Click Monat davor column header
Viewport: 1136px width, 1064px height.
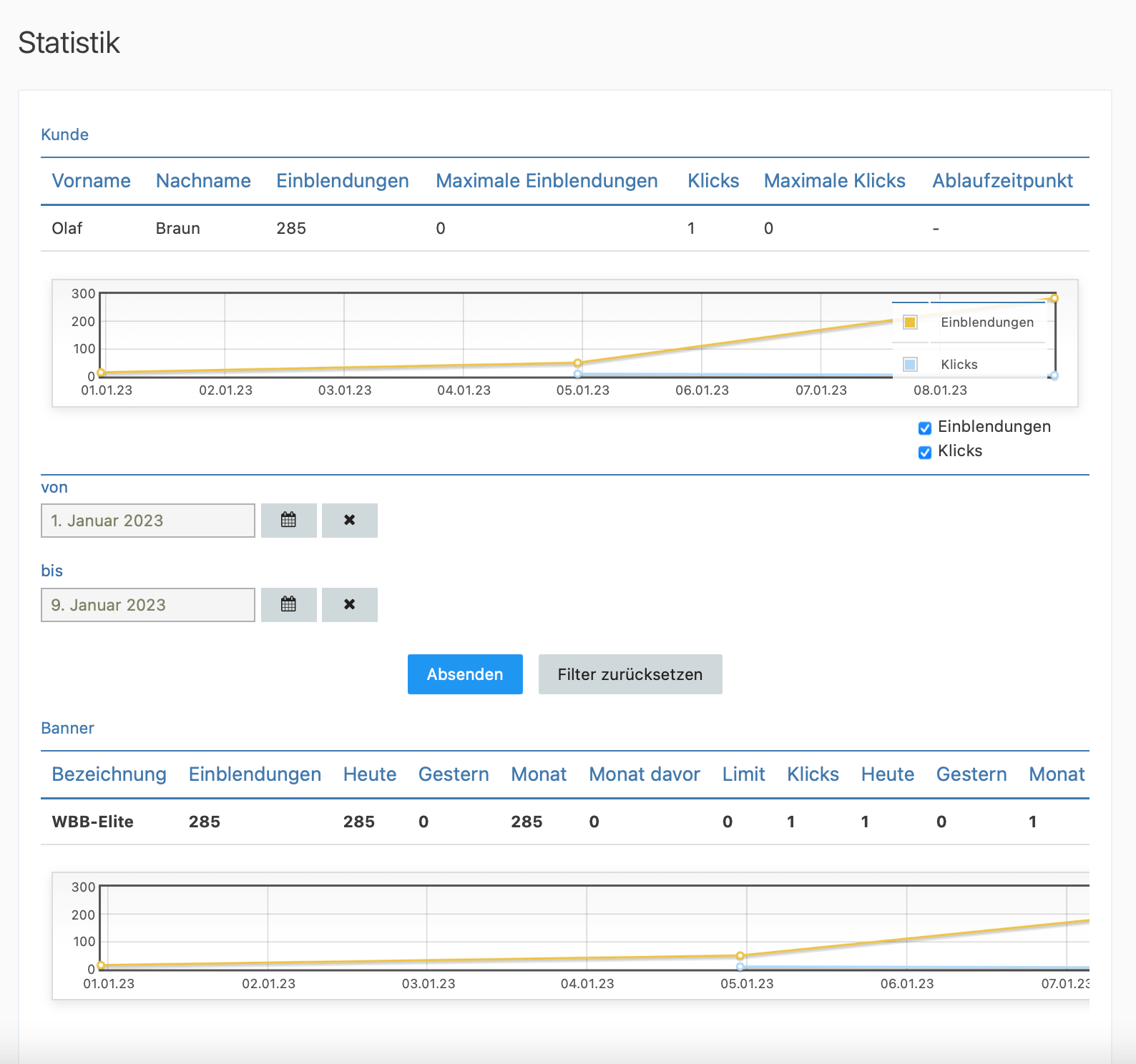click(644, 774)
